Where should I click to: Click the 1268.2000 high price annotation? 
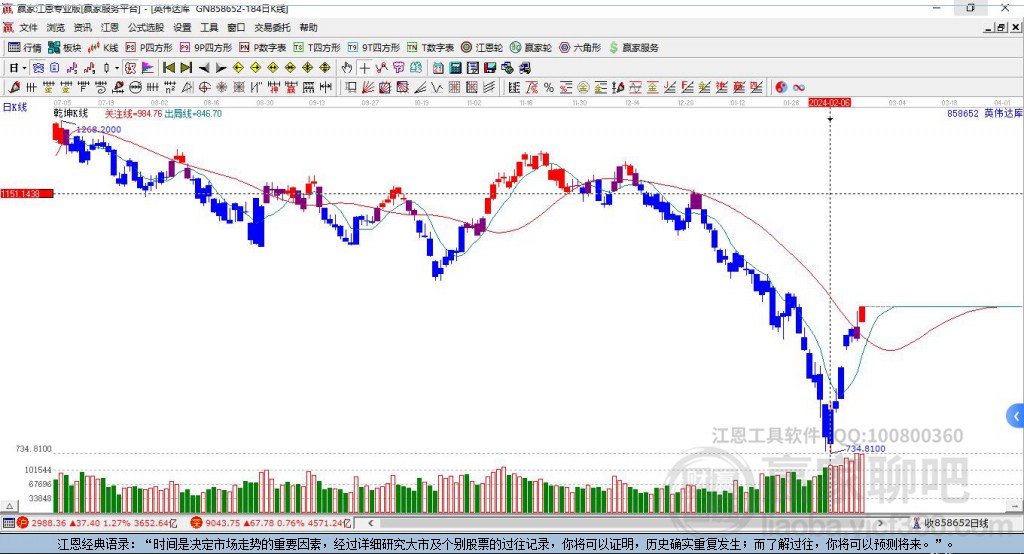[x=99, y=129]
